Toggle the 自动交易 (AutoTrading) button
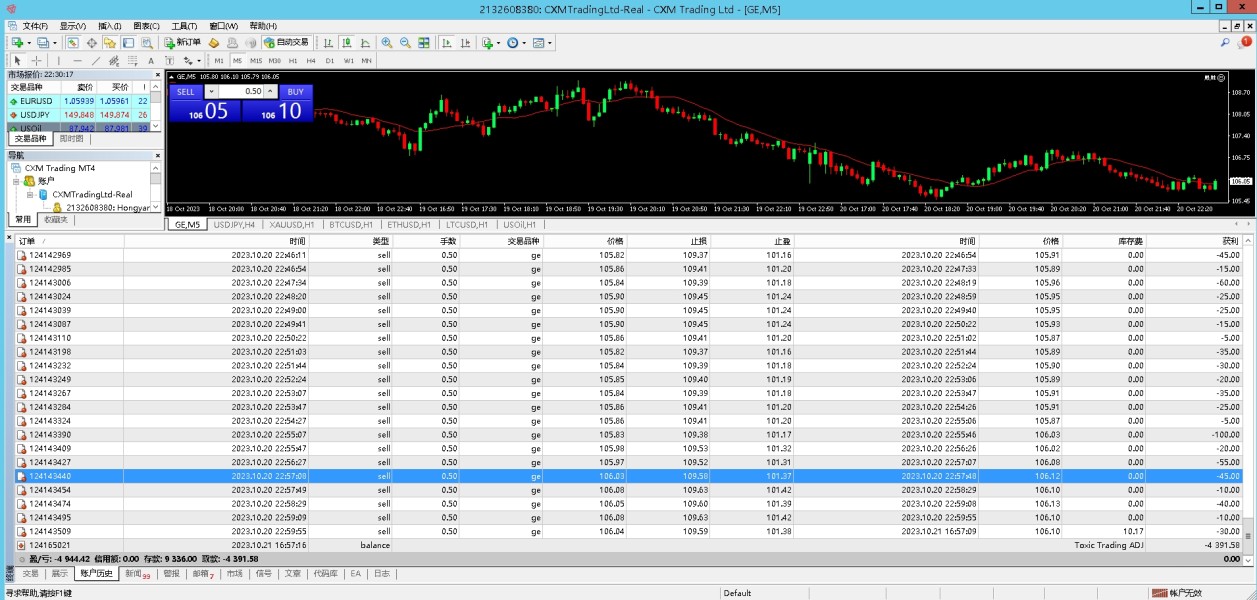 tap(286, 43)
